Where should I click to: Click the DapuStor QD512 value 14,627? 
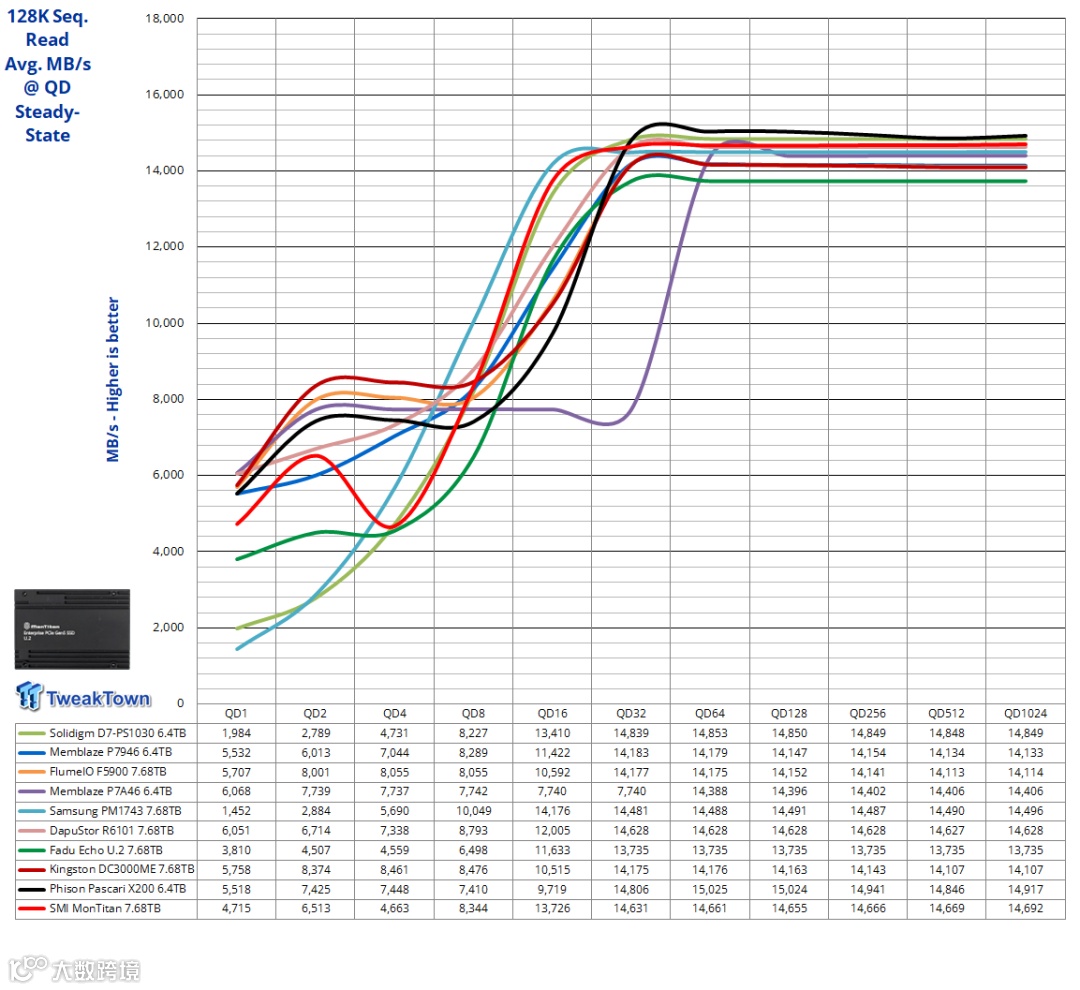(946, 831)
